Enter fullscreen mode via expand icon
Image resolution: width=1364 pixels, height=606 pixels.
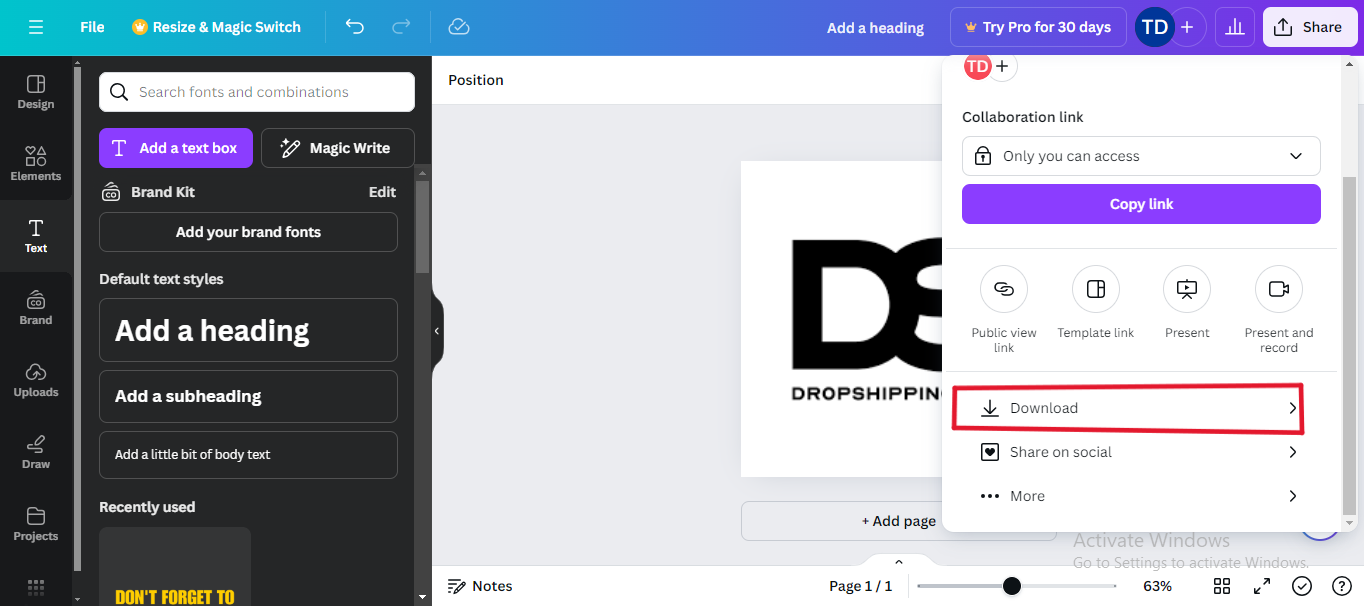click(1262, 586)
